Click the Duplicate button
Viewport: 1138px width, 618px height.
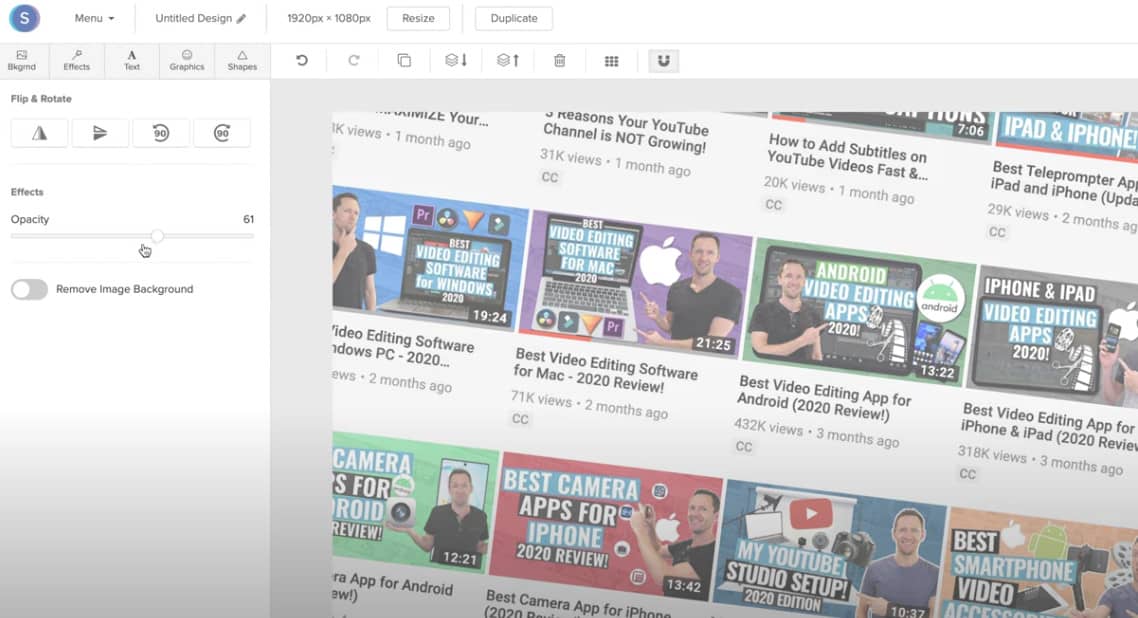[x=513, y=18]
